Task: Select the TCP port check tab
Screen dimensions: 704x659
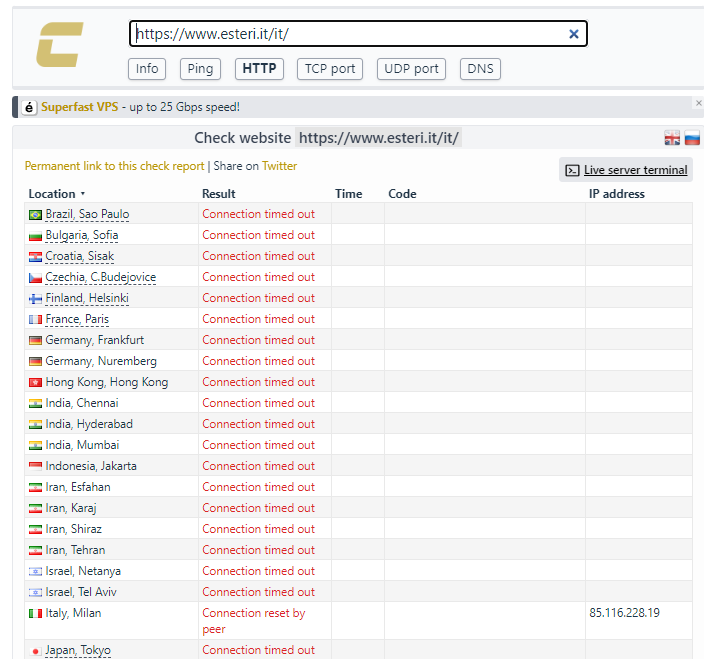Action: [330, 69]
